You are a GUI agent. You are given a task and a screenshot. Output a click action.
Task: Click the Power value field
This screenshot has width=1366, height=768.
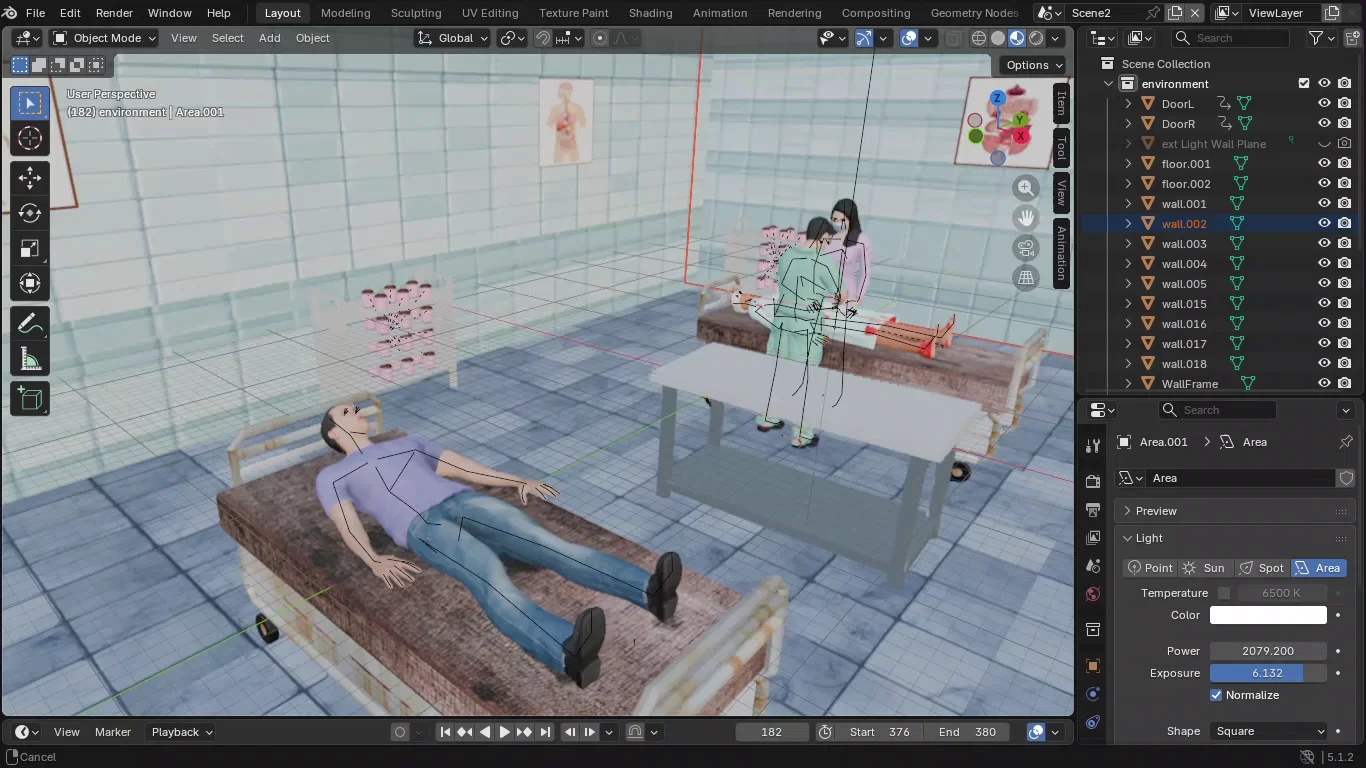(1269, 651)
